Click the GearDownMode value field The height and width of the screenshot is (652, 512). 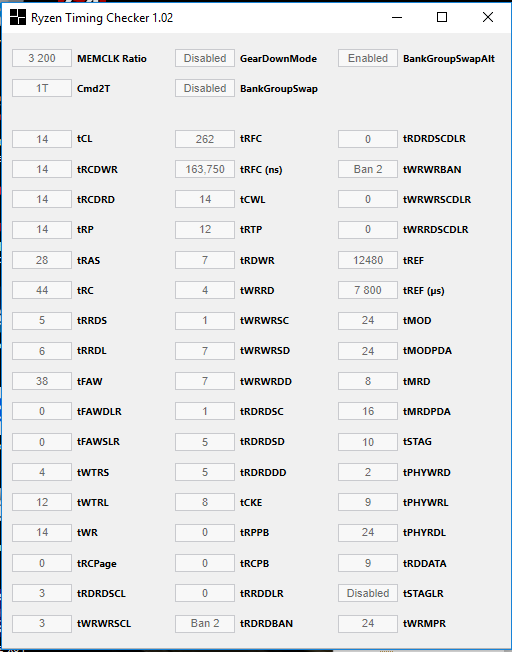coord(205,58)
